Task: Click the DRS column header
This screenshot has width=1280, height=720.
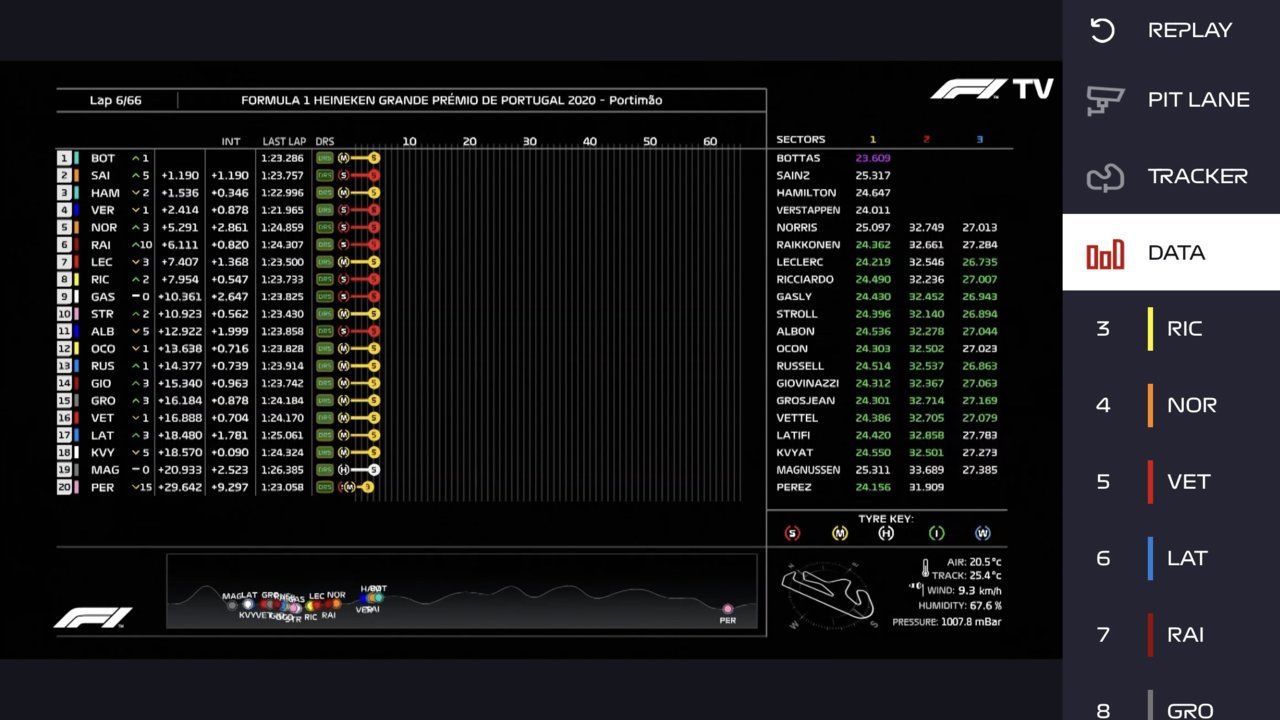Action: click(325, 142)
